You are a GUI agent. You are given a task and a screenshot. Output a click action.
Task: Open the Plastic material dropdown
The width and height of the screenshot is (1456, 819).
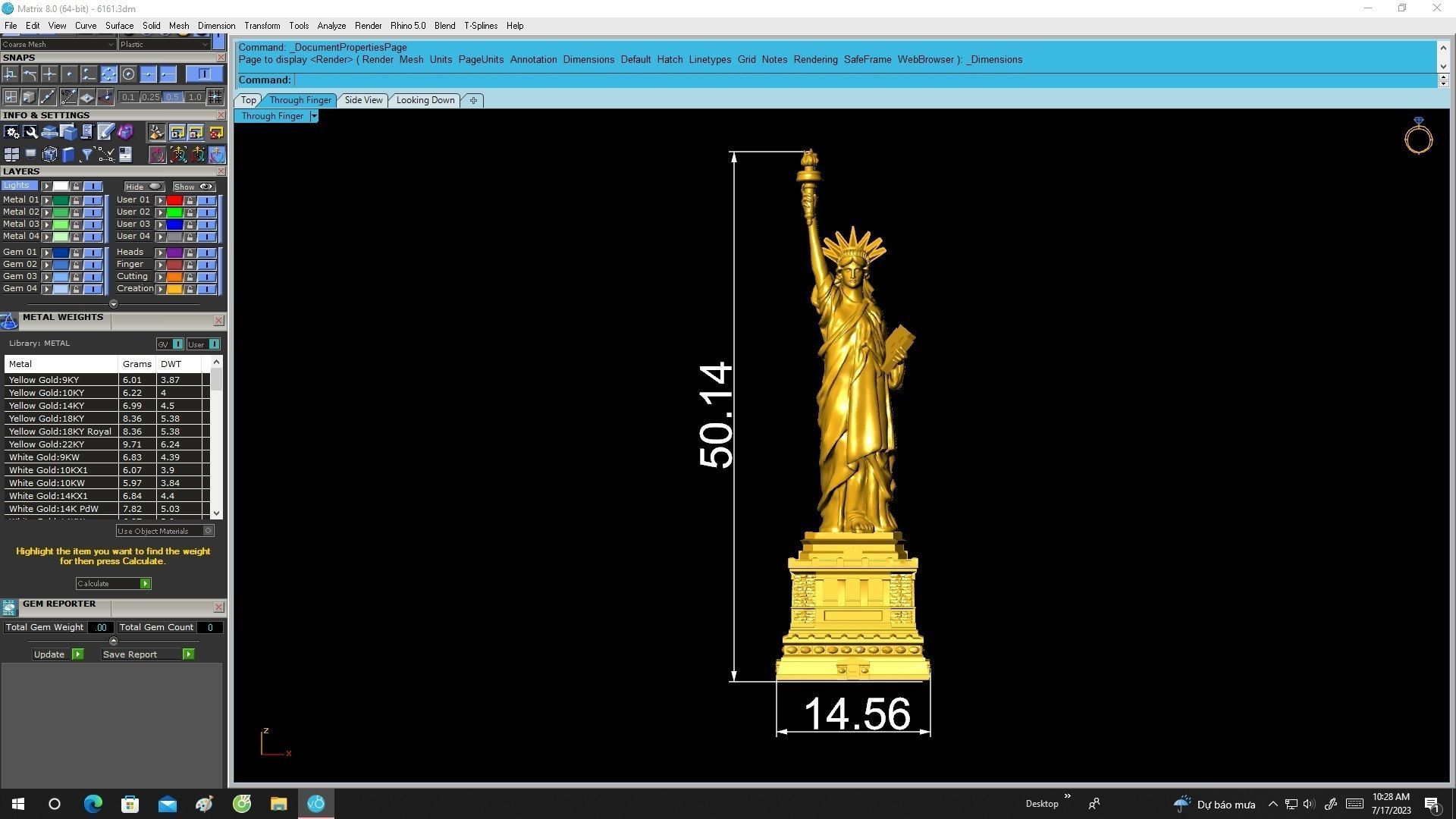[x=164, y=45]
